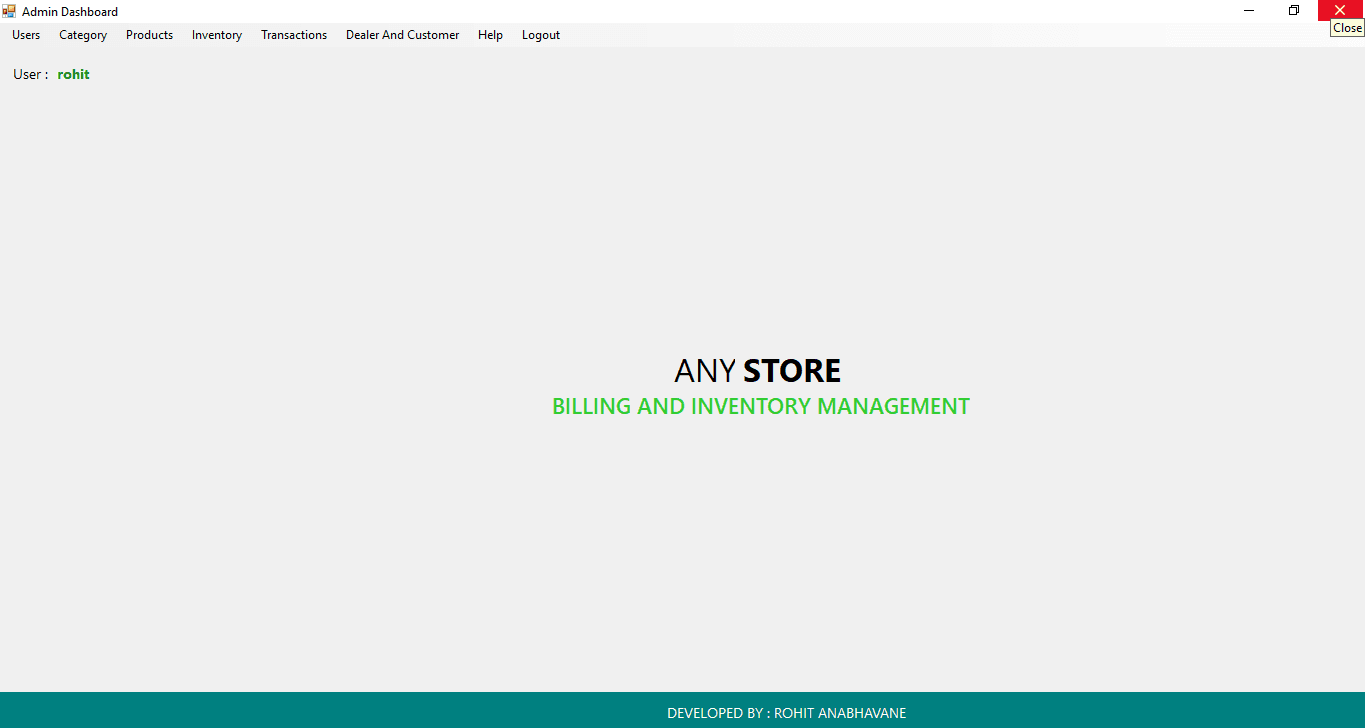
Task: Open the Help menu
Action: pos(490,35)
